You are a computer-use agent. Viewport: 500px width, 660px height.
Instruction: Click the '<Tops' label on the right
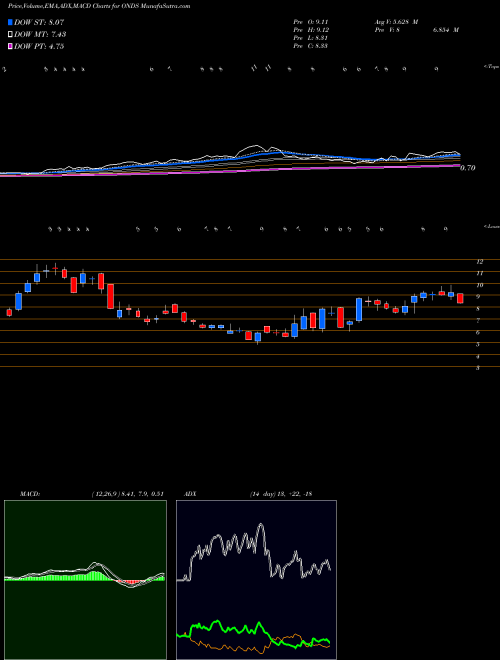click(x=492, y=67)
